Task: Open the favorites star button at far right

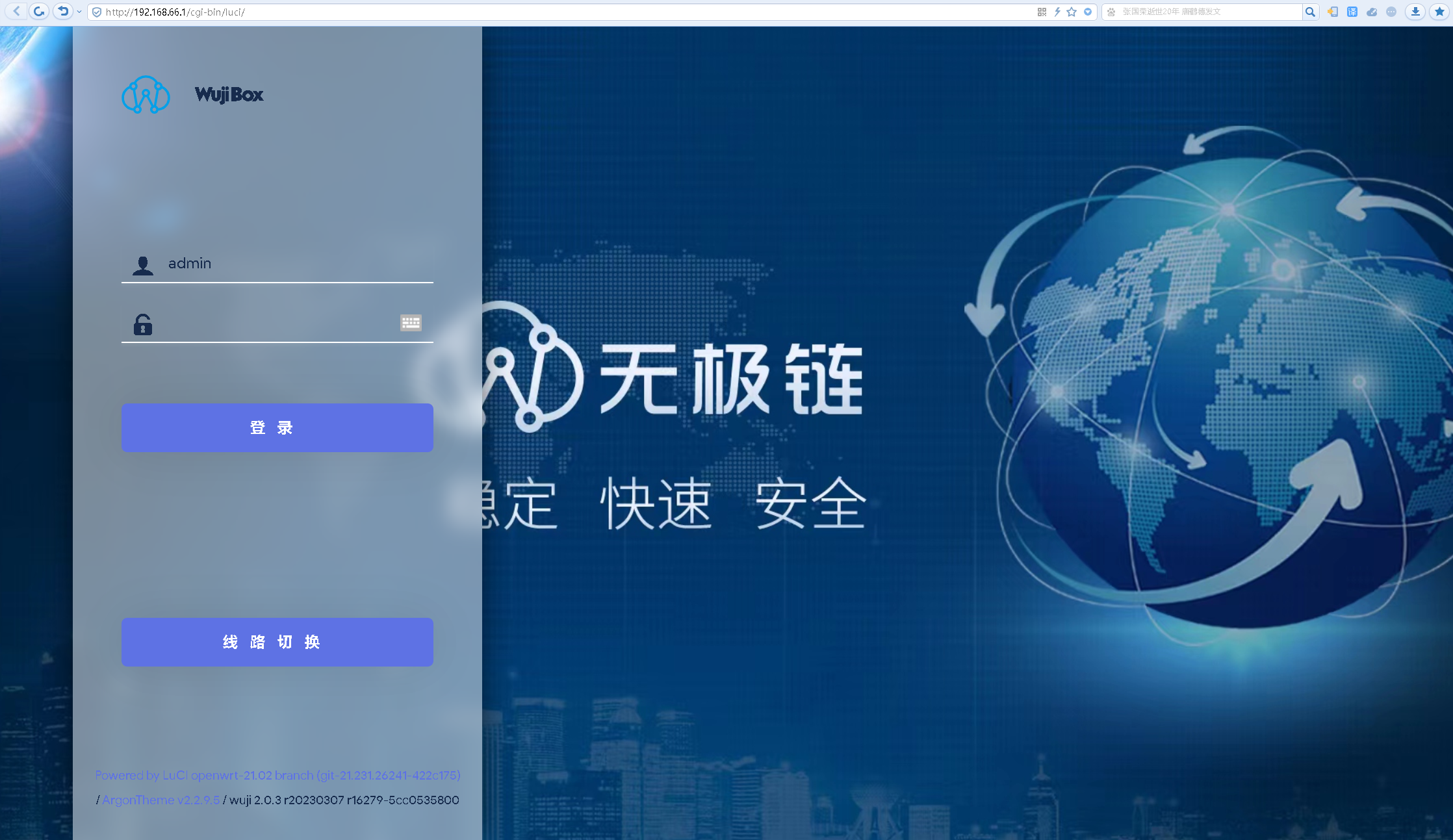Action: point(1439,12)
